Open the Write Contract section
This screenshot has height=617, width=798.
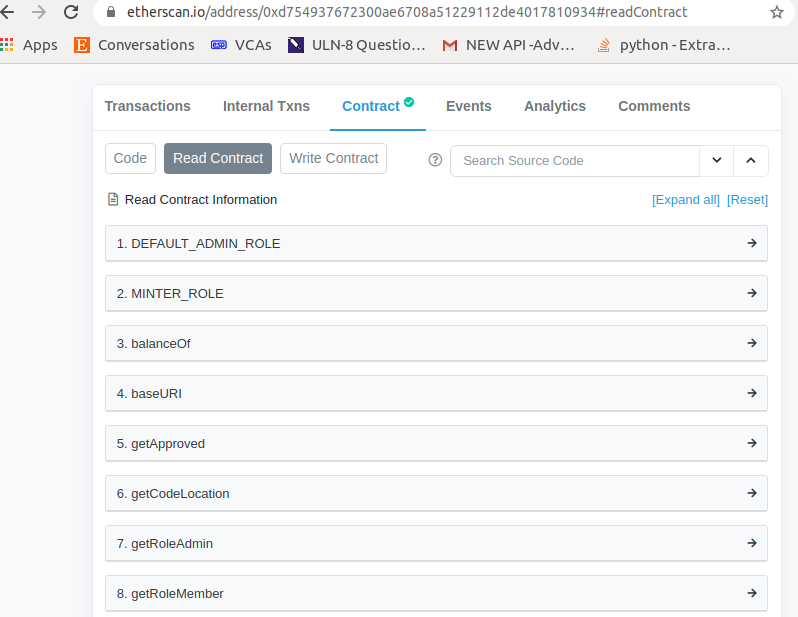[x=333, y=158]
